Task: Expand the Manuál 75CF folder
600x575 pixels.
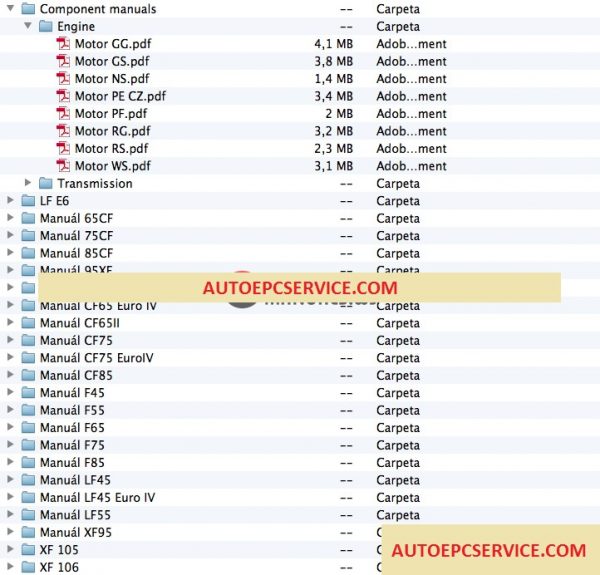Action: (10, 235)
